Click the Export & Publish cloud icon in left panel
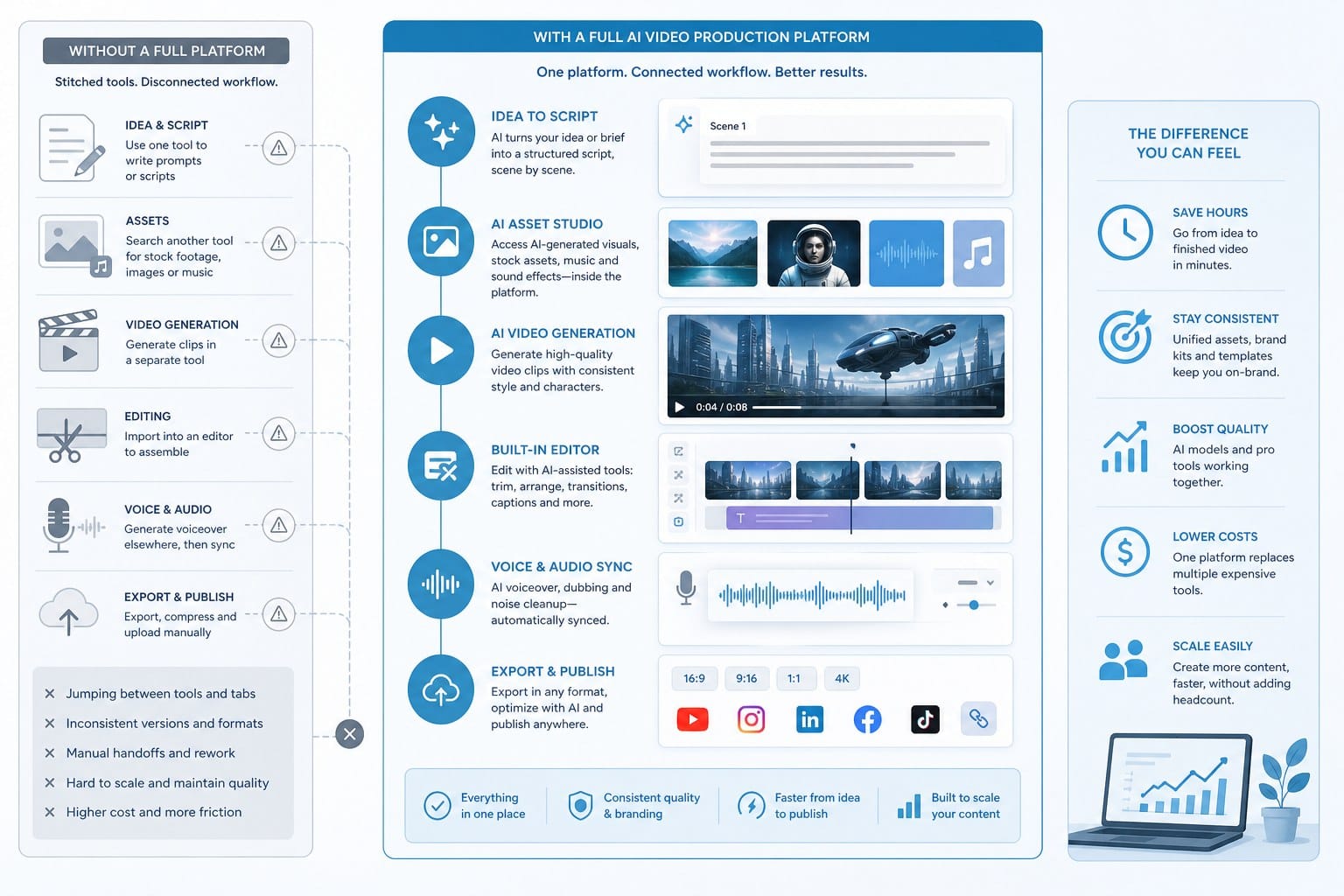Image resolution: width=1344 pixels, height=896 pixels. (x=68, y=612)
